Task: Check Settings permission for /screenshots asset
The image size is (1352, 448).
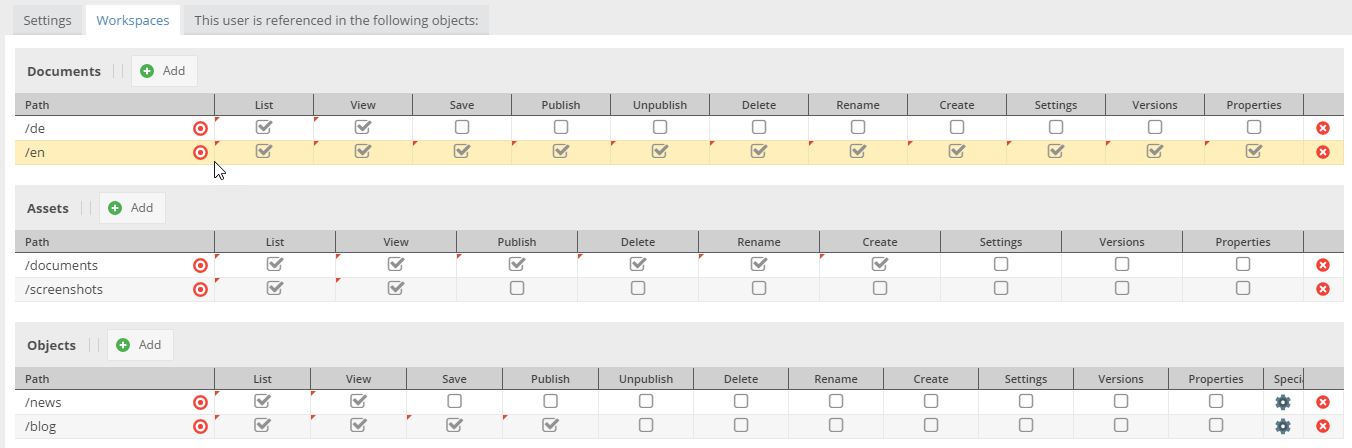Action: pyautogui.click(x=1001, y=288)
